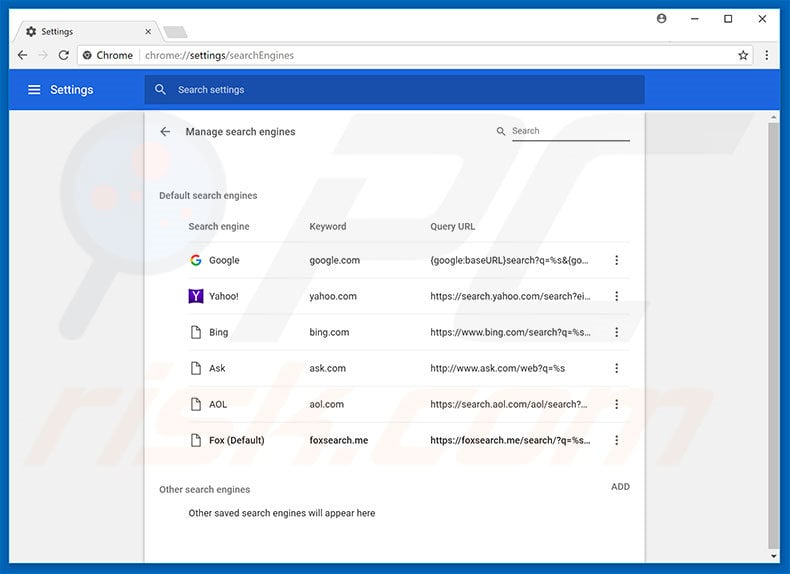The image size is (790, 574).
Task: Open more actions for Google
Action: click(616, 260)
